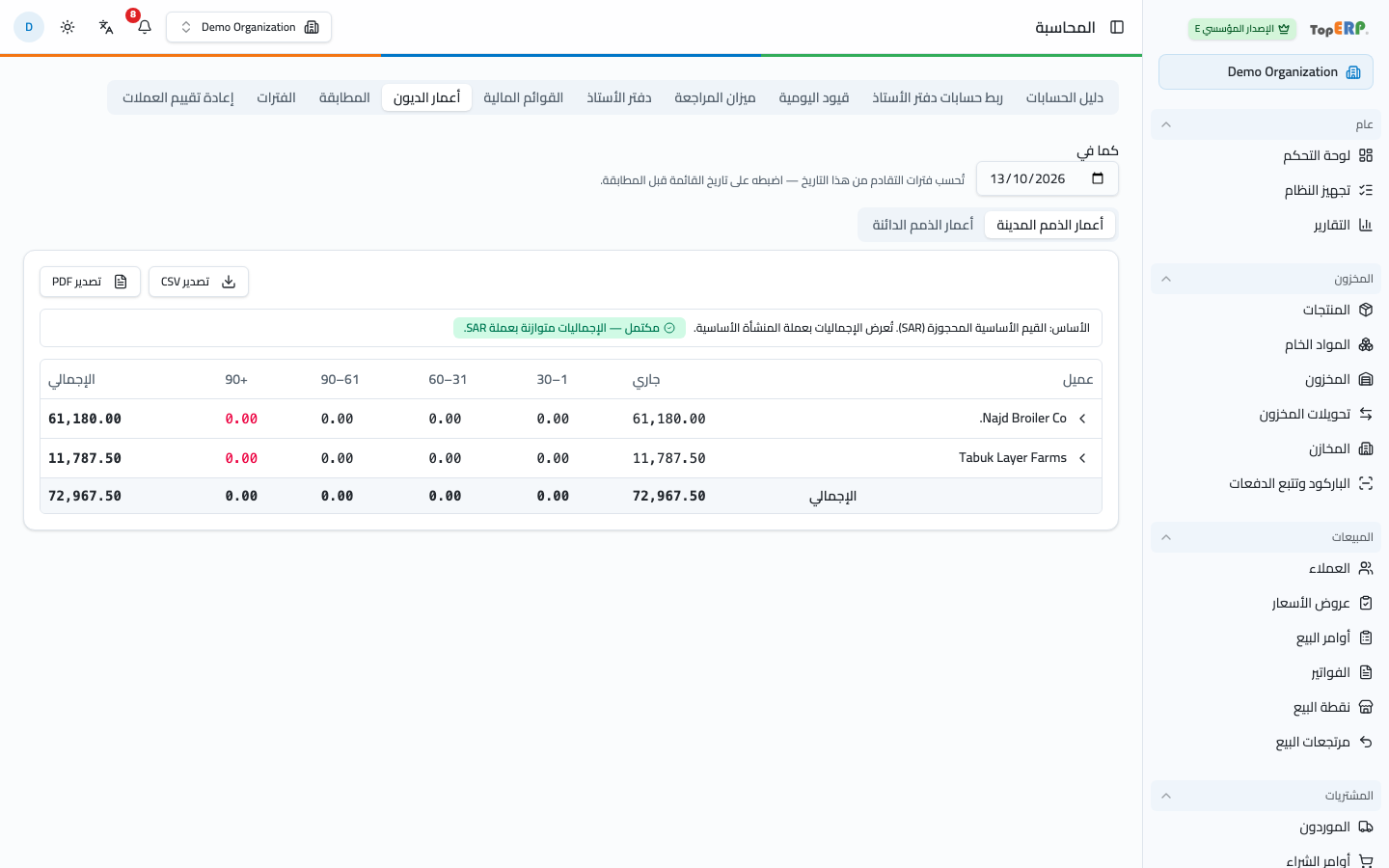1389x868 pixels.
Task: Open Demo Organization switcher dropdown in header
Action: point(249,27)
